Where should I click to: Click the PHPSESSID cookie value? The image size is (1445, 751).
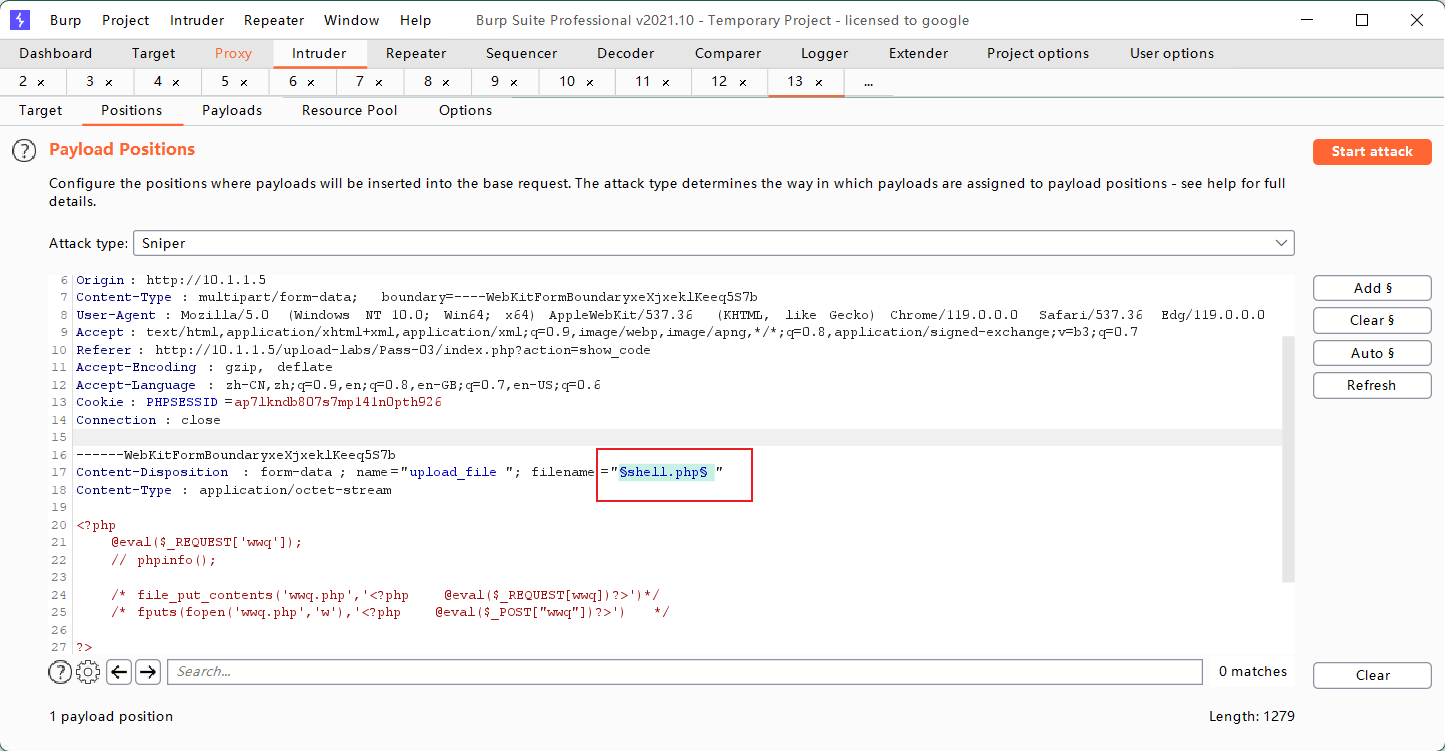point(338,403)
